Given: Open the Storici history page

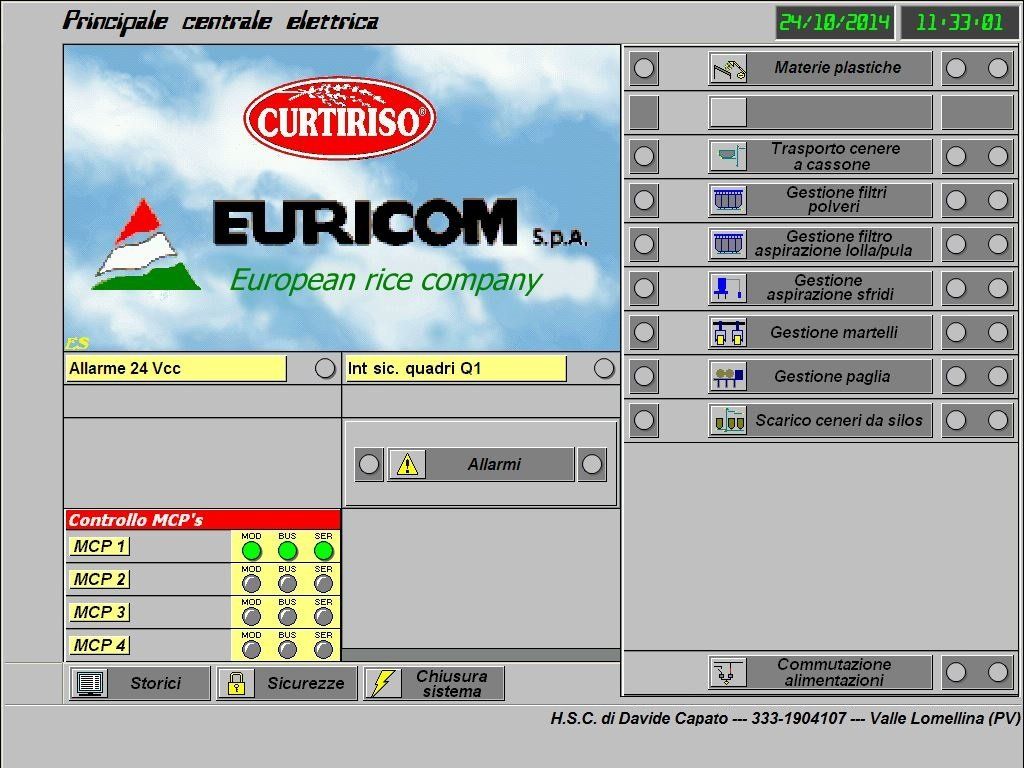Looking at the screenshot, I should (140, 683).
